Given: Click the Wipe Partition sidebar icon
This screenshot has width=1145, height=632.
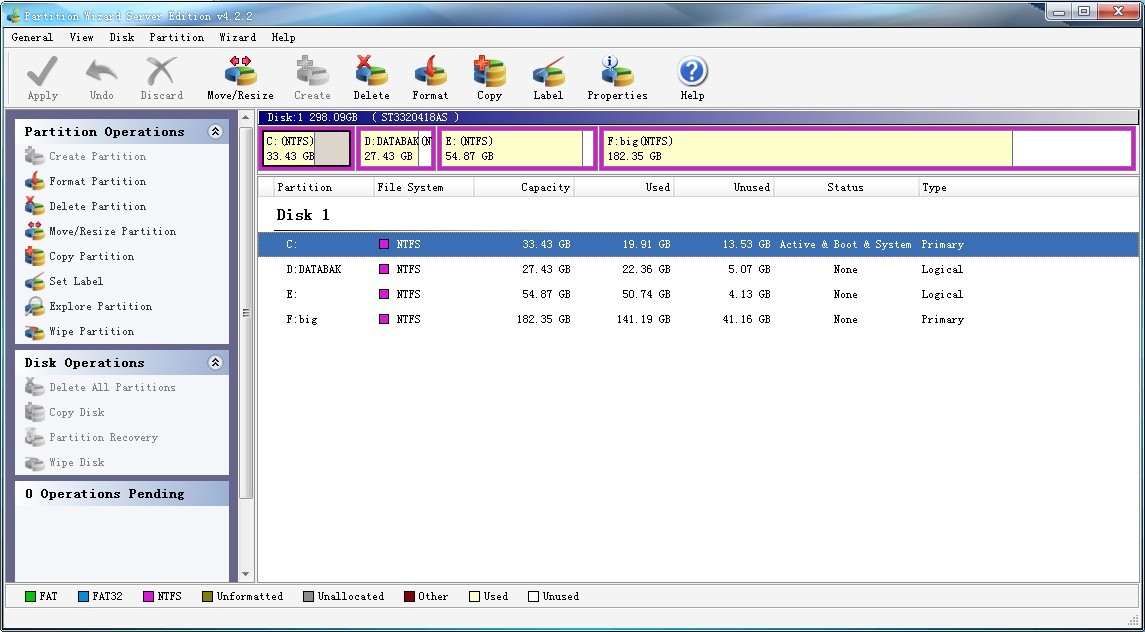Looking at the screenshot, I should 34,331.
